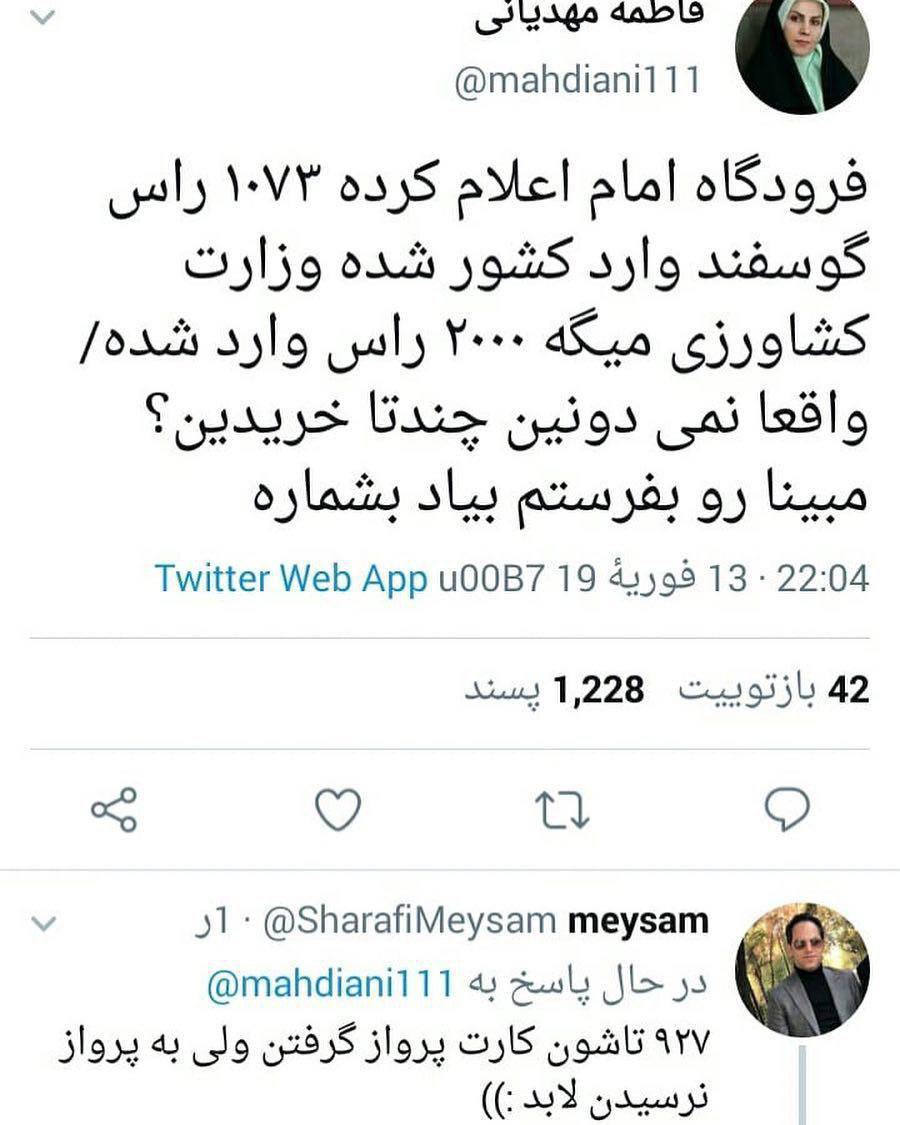Click the @mahdiani111 mention in reply

click(x=330, y=984)
